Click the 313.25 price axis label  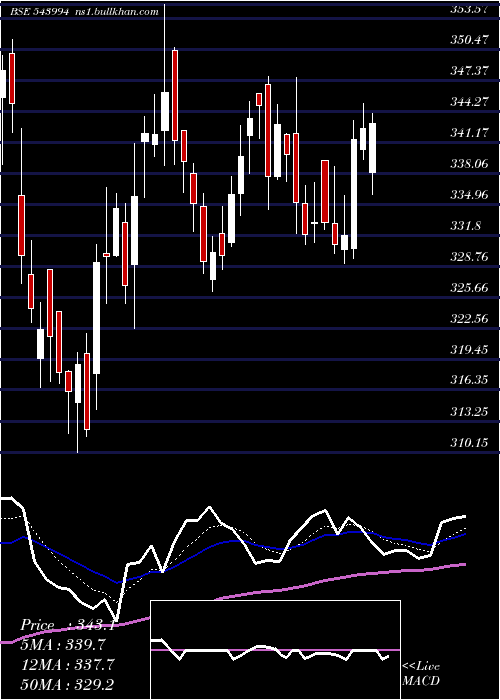point(468,412)
